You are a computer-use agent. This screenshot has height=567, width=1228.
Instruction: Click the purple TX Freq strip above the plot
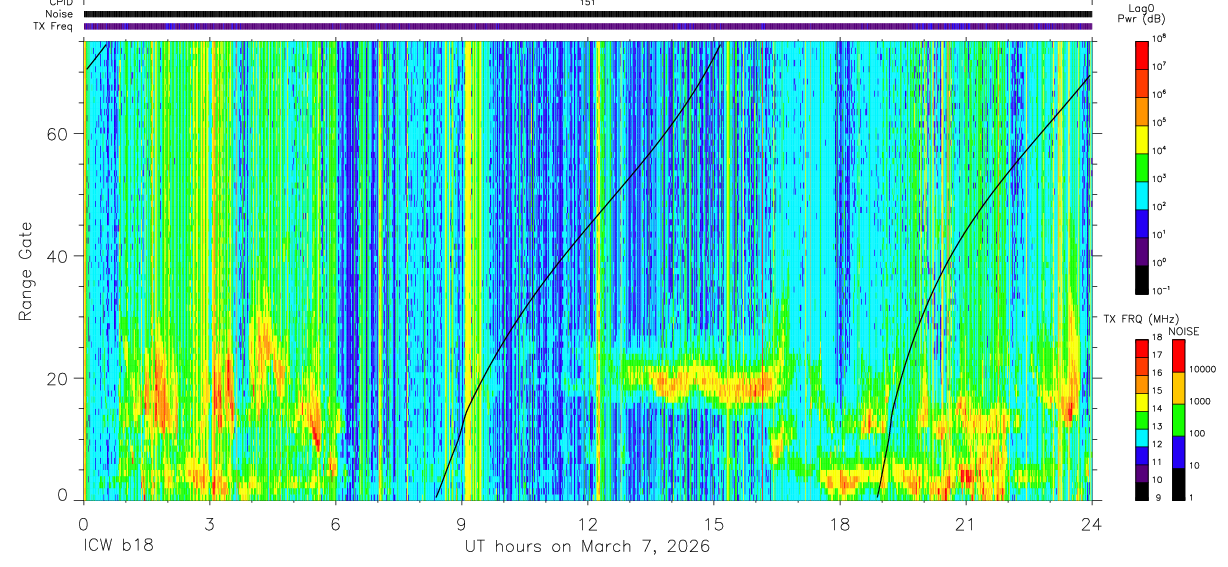(587, 26)
